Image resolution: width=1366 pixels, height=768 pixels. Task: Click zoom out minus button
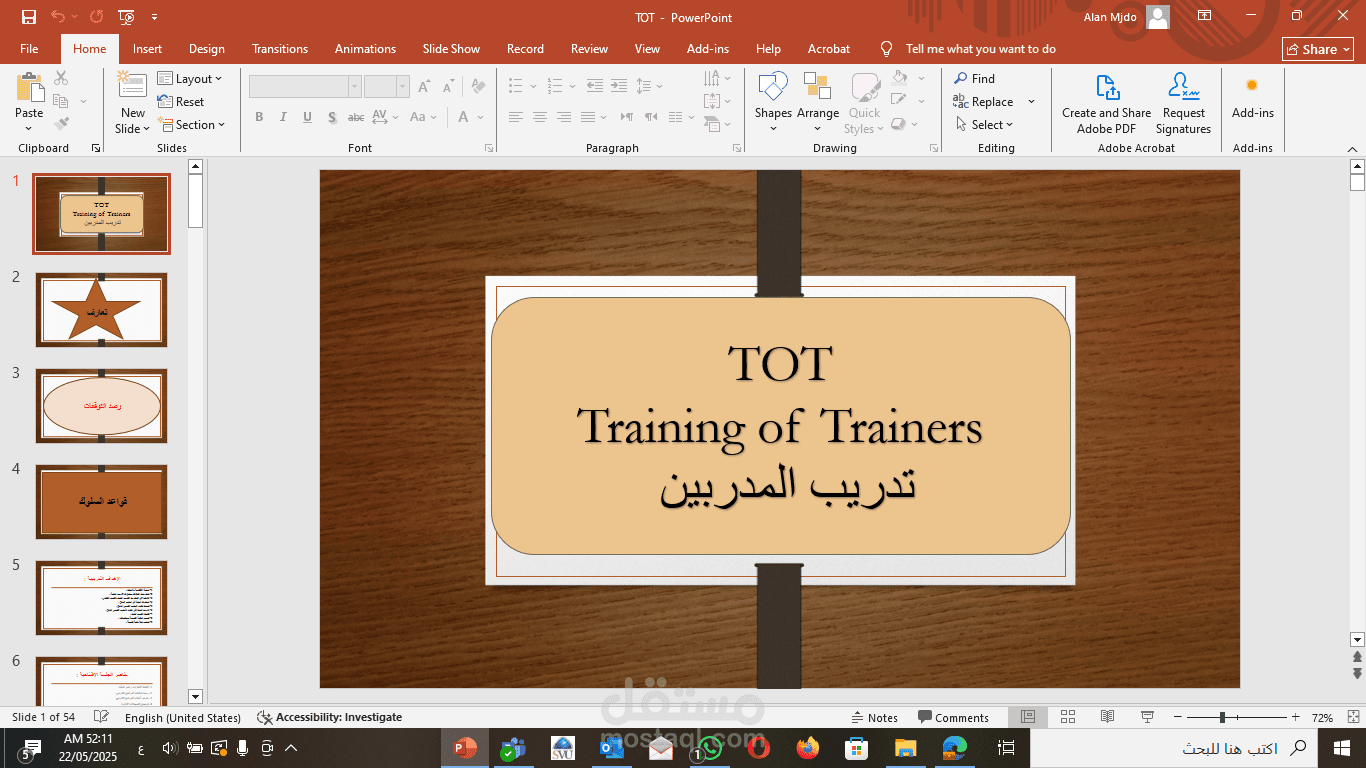(1177, 718)
